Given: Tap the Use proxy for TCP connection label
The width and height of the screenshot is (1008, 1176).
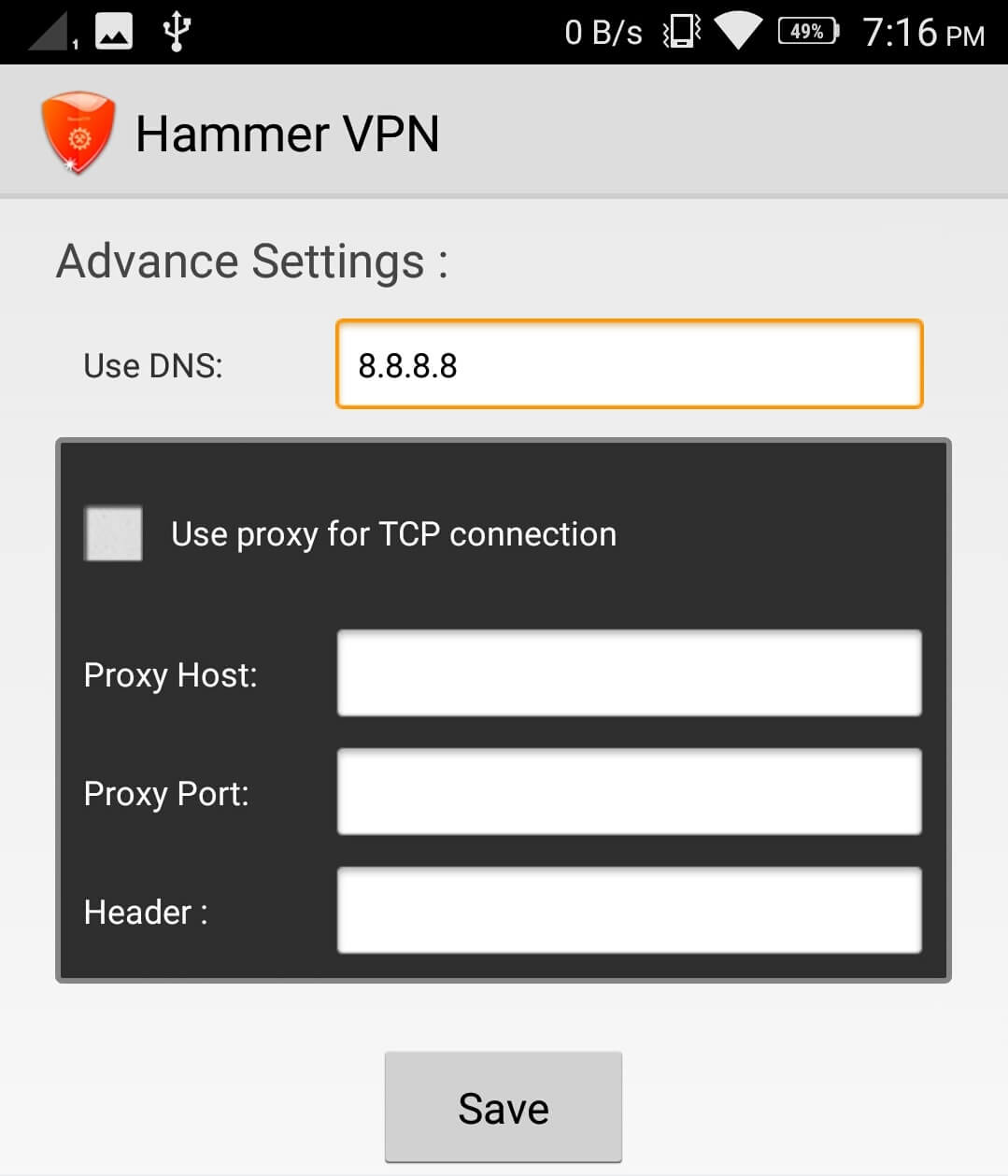Looking at the screenshot, I should [x=393, y=534].
